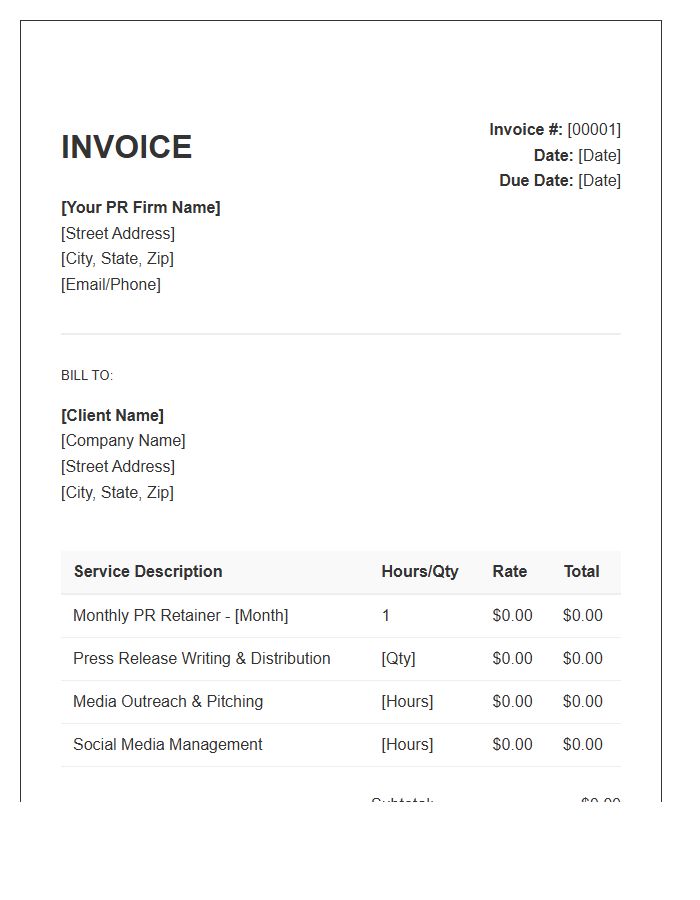Select the INVOICE heading
The width and height of the screenshot is (700, 900).
click(126, 147)
